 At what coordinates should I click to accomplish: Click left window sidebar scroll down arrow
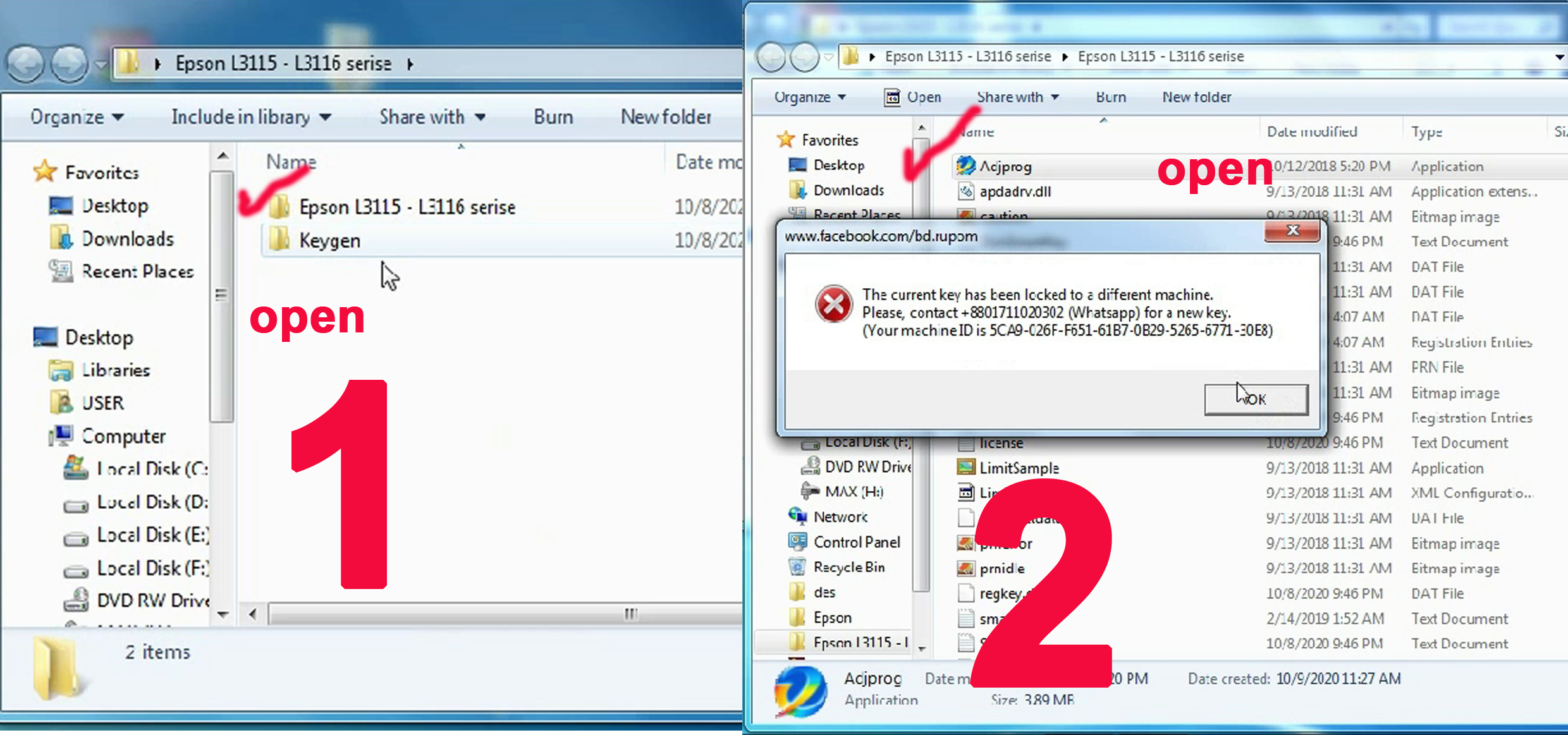coord(223,614)
